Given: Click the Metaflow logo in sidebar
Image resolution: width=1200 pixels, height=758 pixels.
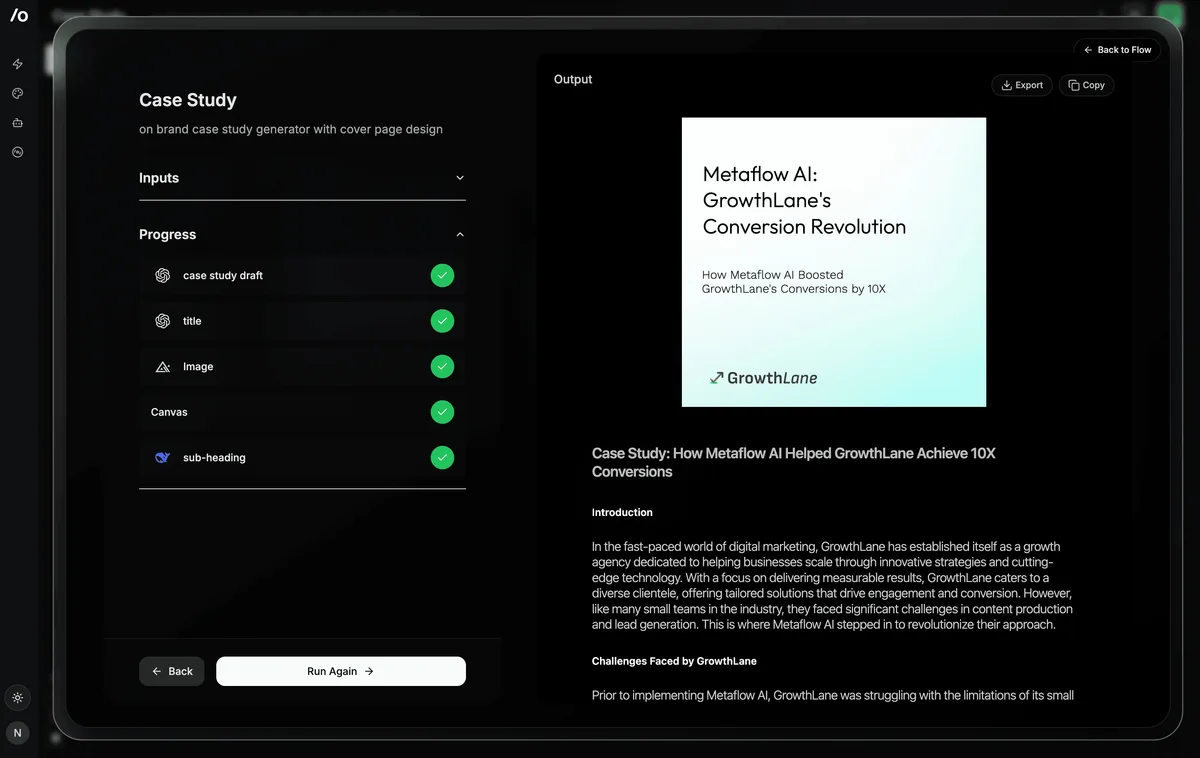Looking at the screenshot, I should 19,16.
